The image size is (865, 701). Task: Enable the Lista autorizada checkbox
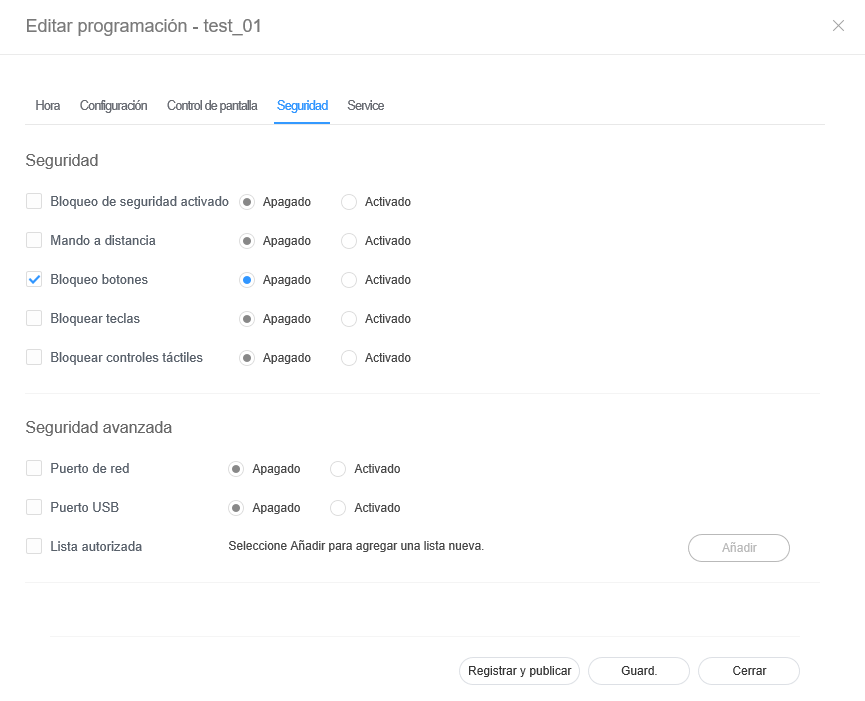coord(34,547)
